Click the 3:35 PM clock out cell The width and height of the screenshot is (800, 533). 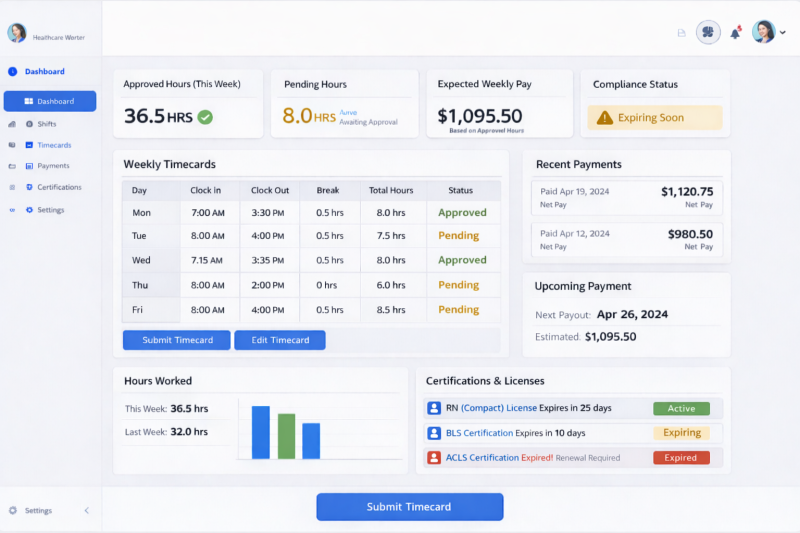(268, 260)
